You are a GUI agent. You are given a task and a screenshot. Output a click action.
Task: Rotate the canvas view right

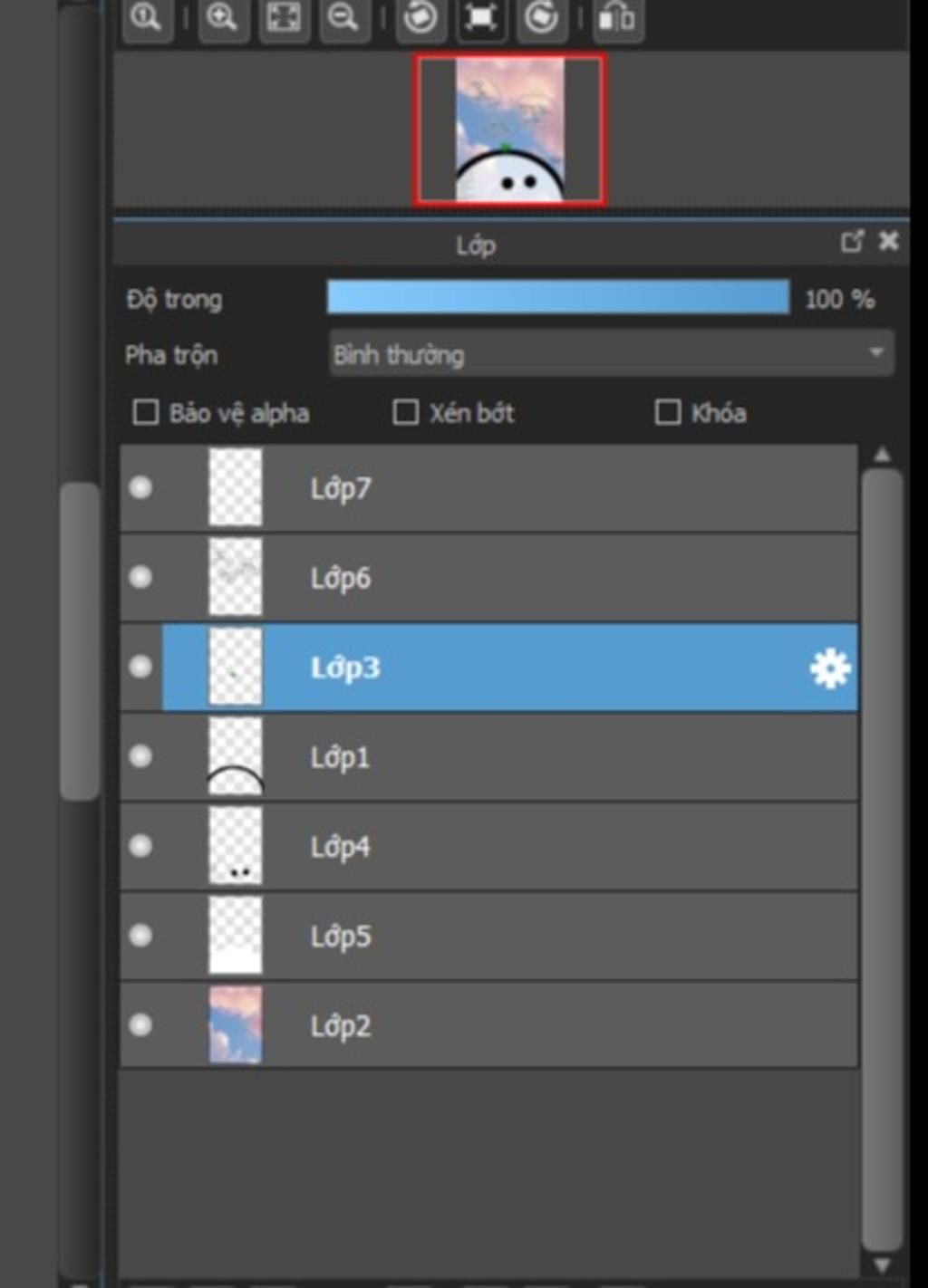[x=541, y=18]
